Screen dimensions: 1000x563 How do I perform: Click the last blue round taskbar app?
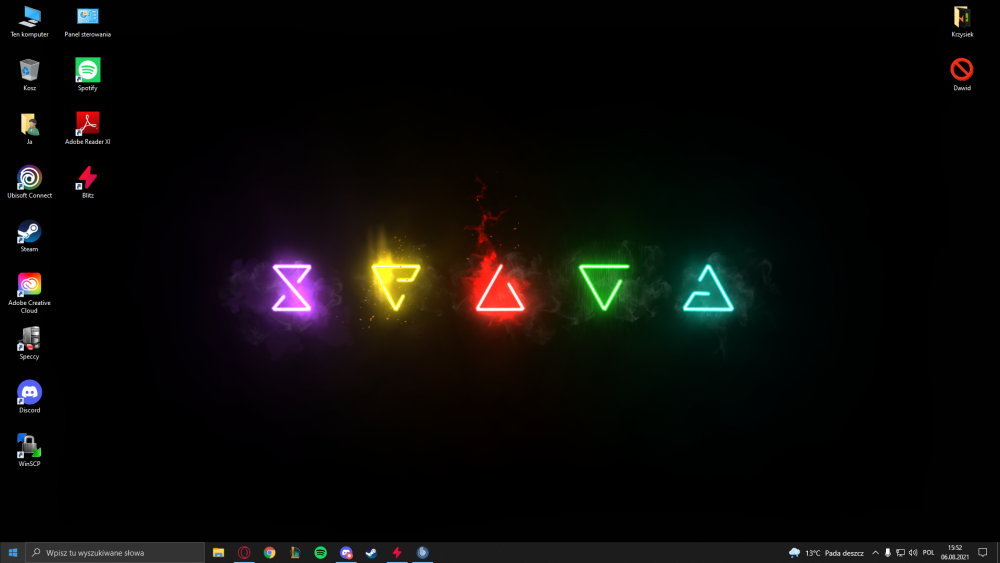[x=422, y=553]
